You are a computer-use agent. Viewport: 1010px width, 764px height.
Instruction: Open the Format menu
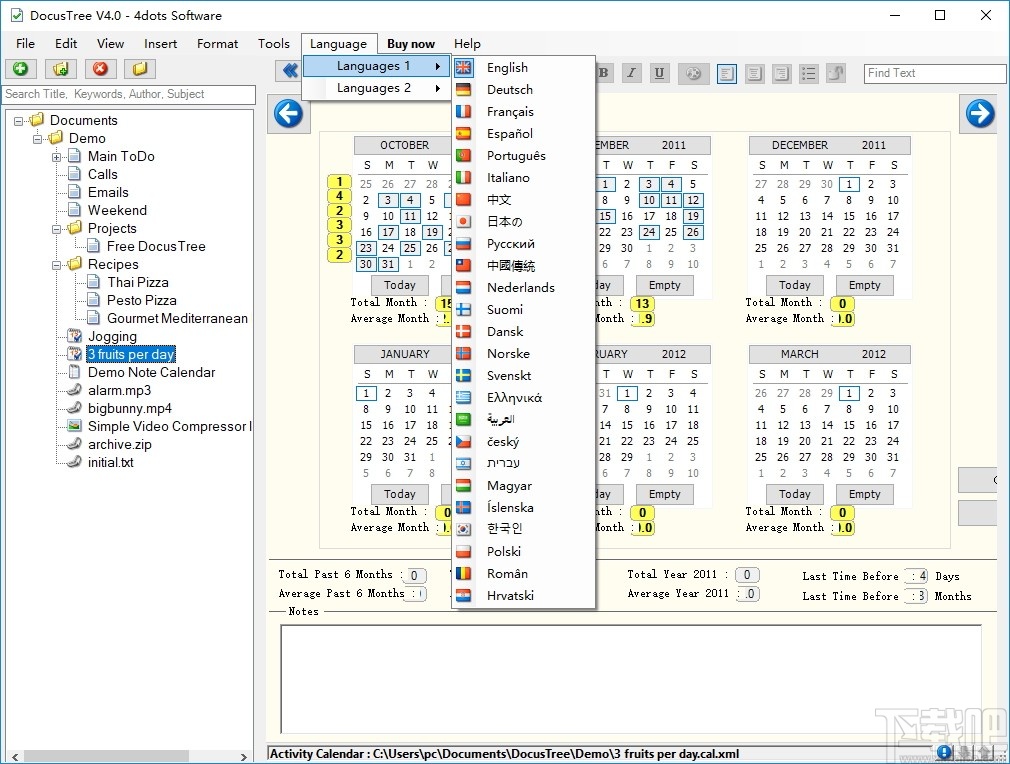[217, 44]
